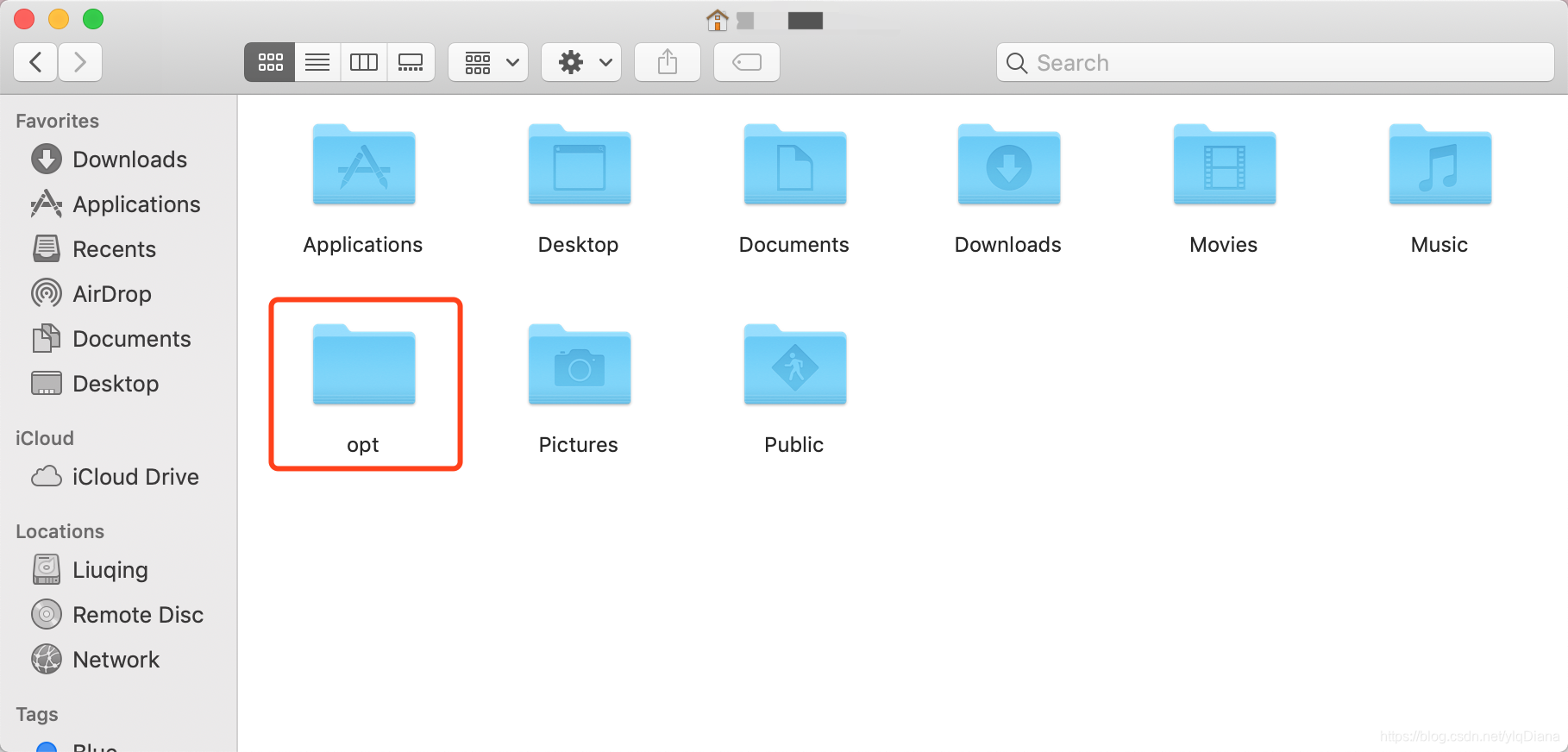The height and width of the screenshot is (752, 1568).
Task: Open Applications in the sidebar
Action: pos(116,204)
